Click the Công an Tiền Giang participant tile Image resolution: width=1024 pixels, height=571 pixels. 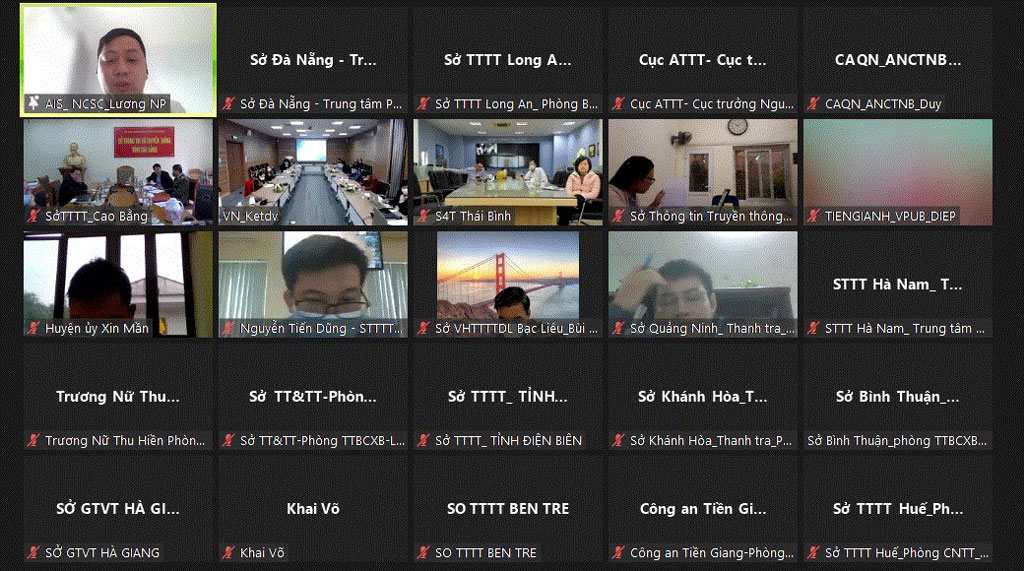[703, 509]
